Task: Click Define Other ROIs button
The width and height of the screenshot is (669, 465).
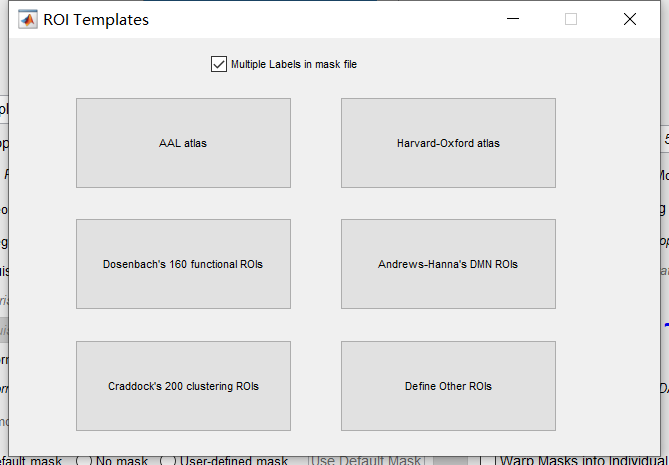Action: click(448, 386)
